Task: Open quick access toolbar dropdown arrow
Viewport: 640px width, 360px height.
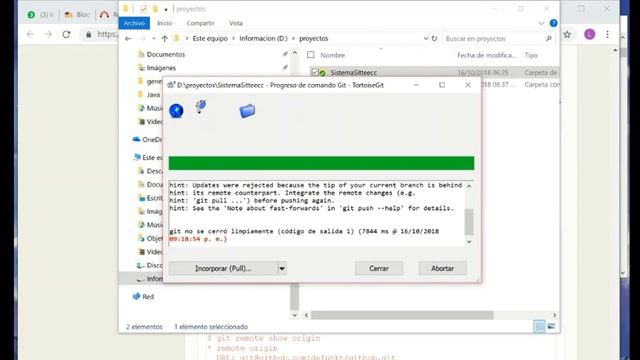Action: pos(166,9)
